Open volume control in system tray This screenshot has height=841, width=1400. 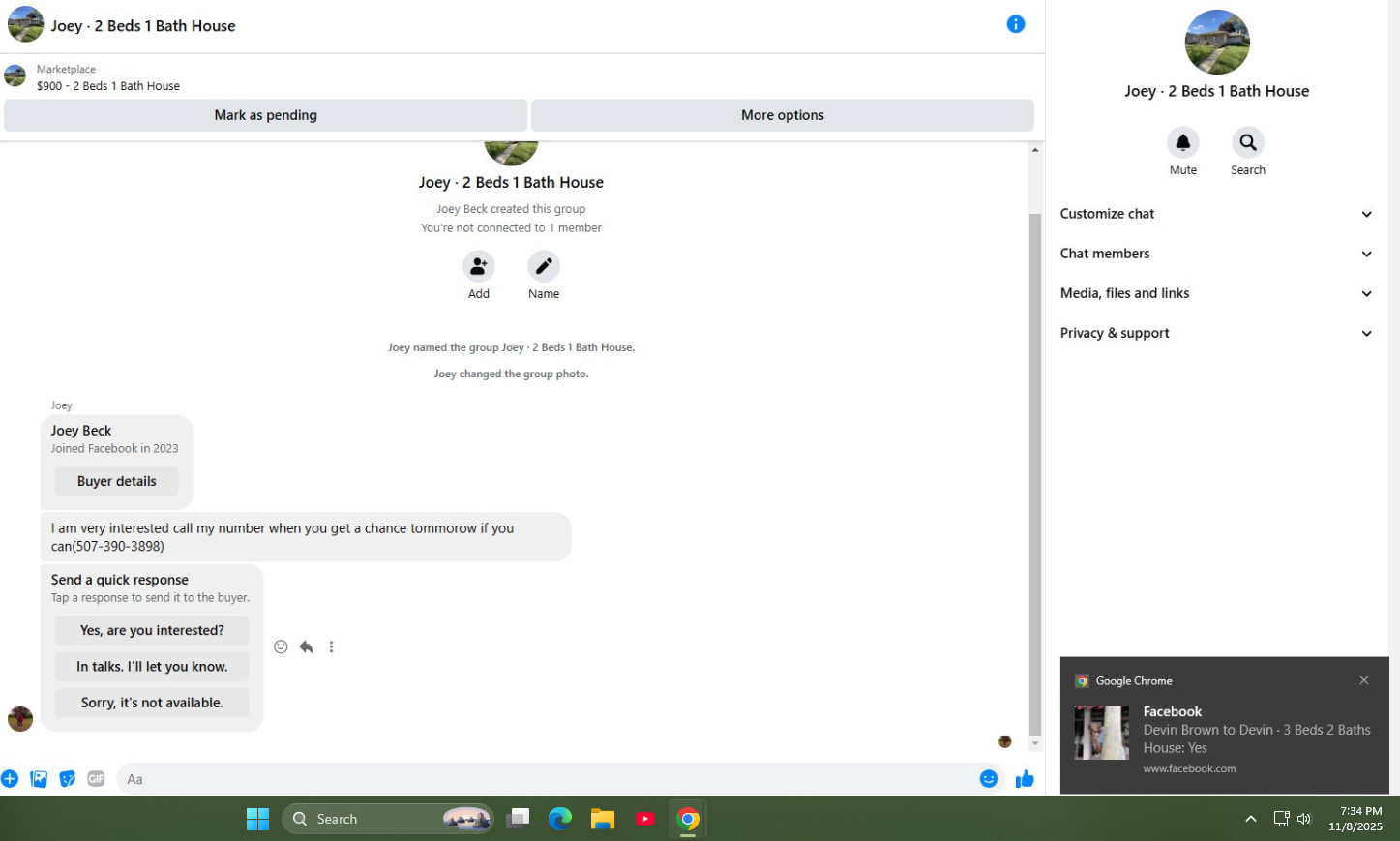1304,819
